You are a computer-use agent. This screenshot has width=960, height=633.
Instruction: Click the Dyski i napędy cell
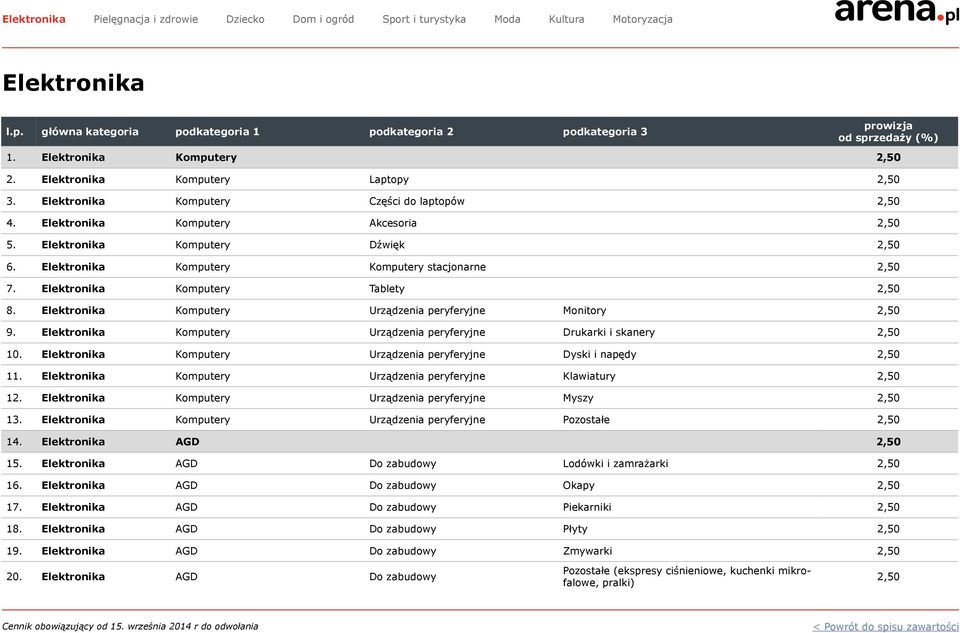coord(599,354)
